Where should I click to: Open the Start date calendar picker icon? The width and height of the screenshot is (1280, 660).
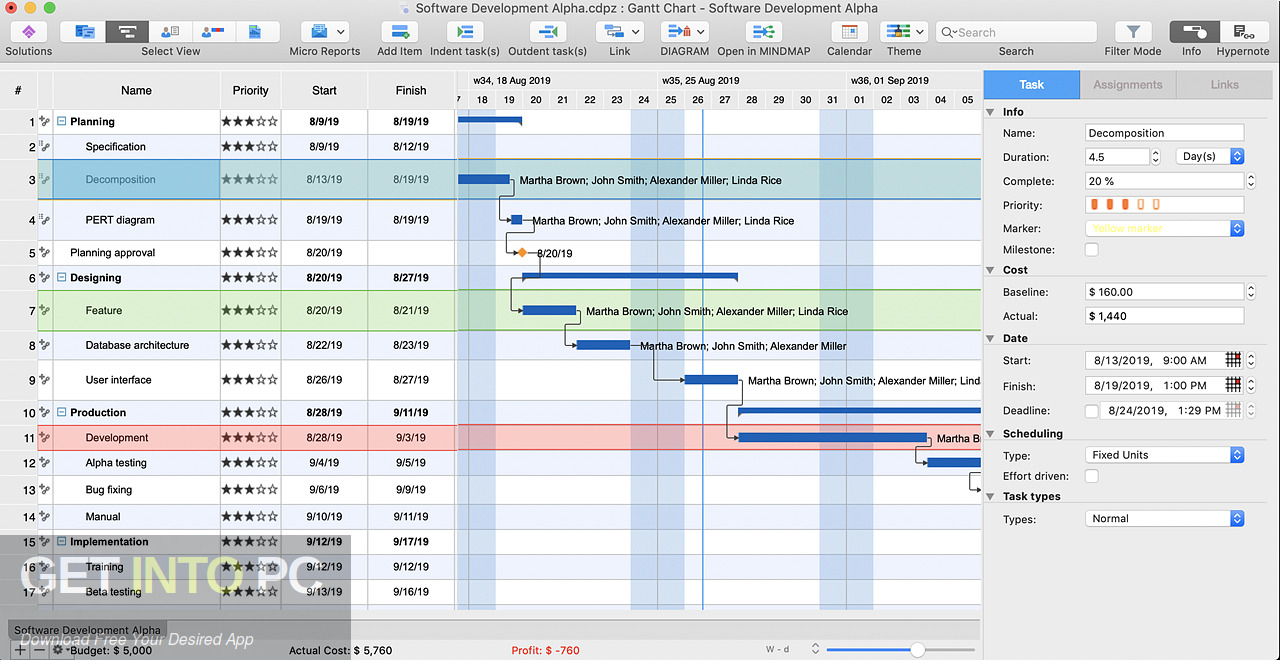1233,360
